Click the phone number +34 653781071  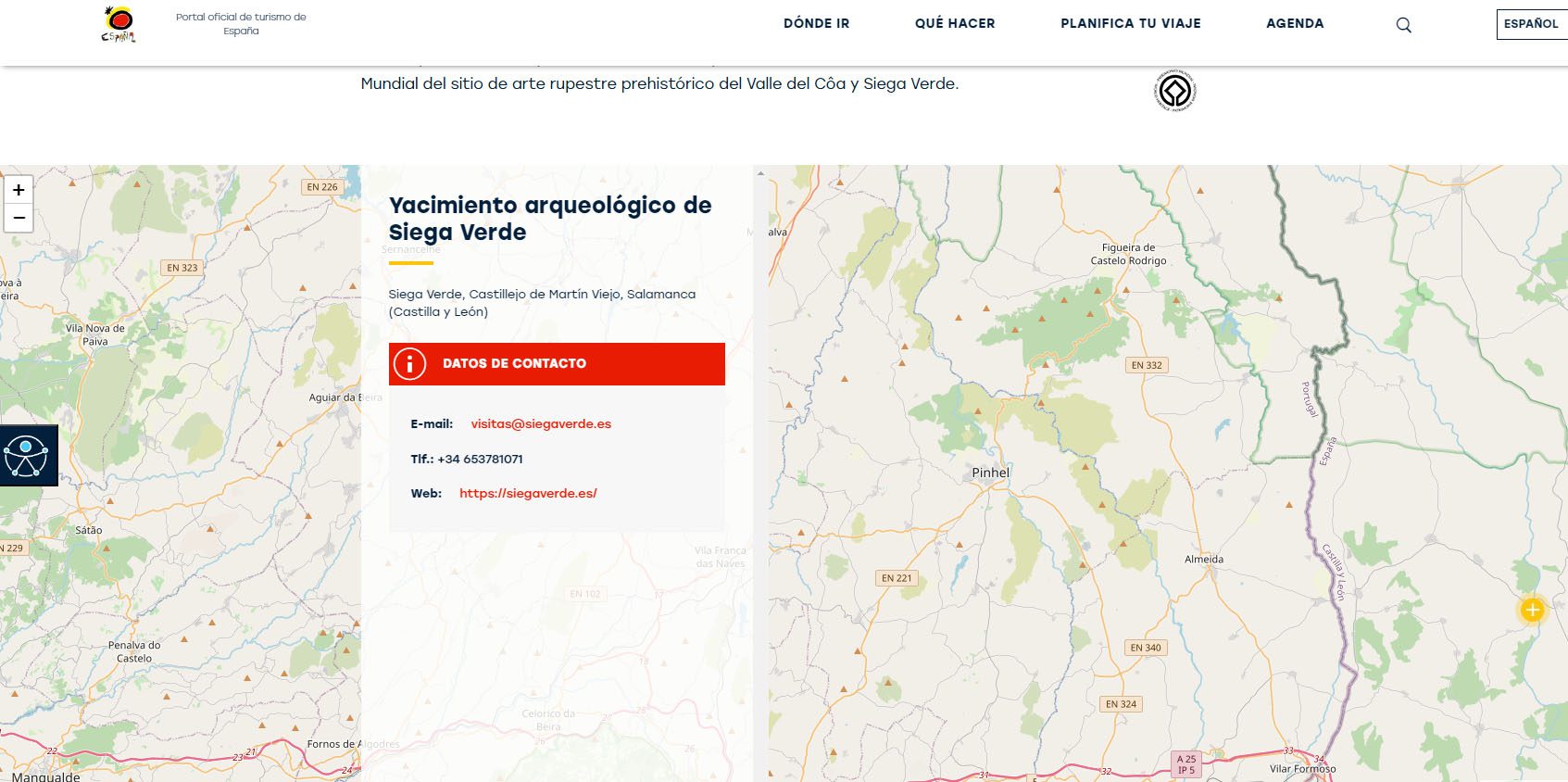tap(480, 459)
